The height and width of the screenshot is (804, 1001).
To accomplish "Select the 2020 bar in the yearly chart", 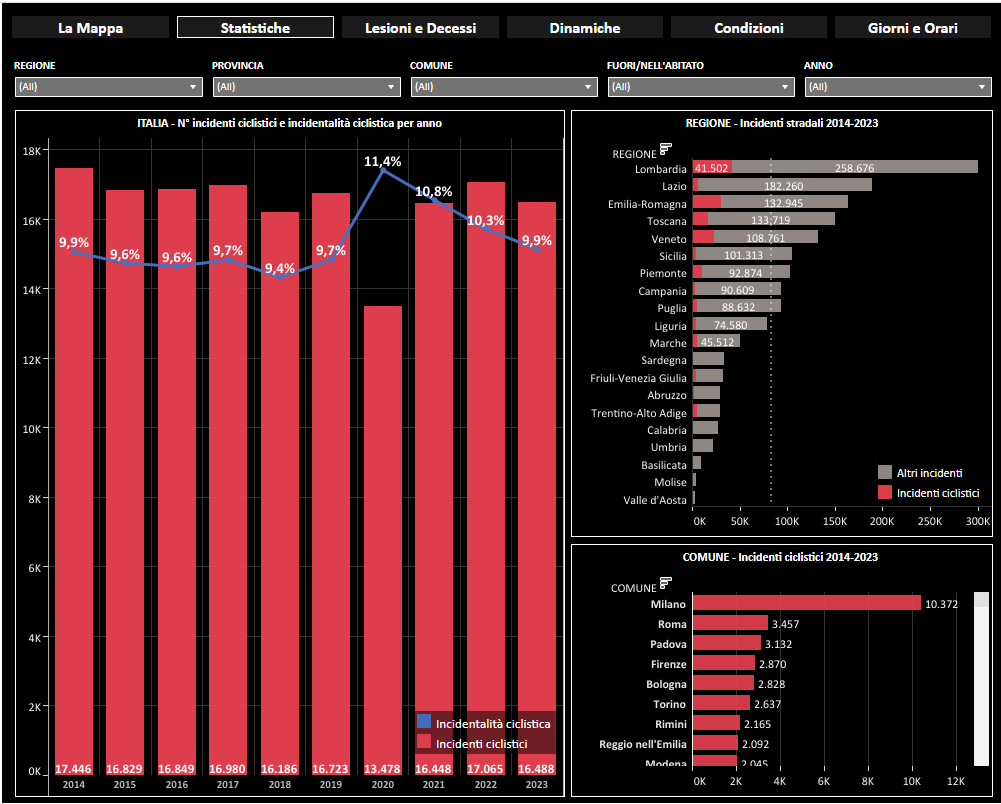I will click(x=383, y=540).
